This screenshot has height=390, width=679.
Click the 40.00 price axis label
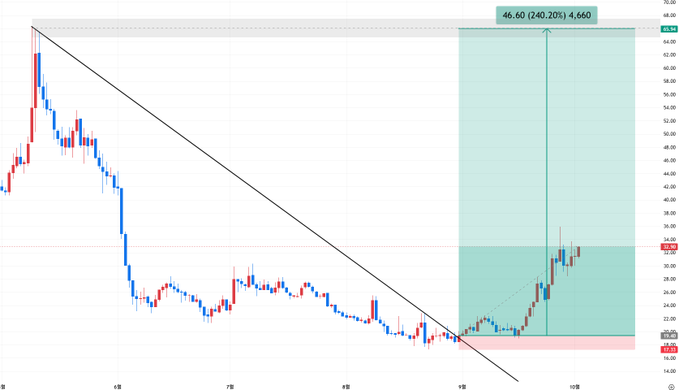tap(669, 200)
